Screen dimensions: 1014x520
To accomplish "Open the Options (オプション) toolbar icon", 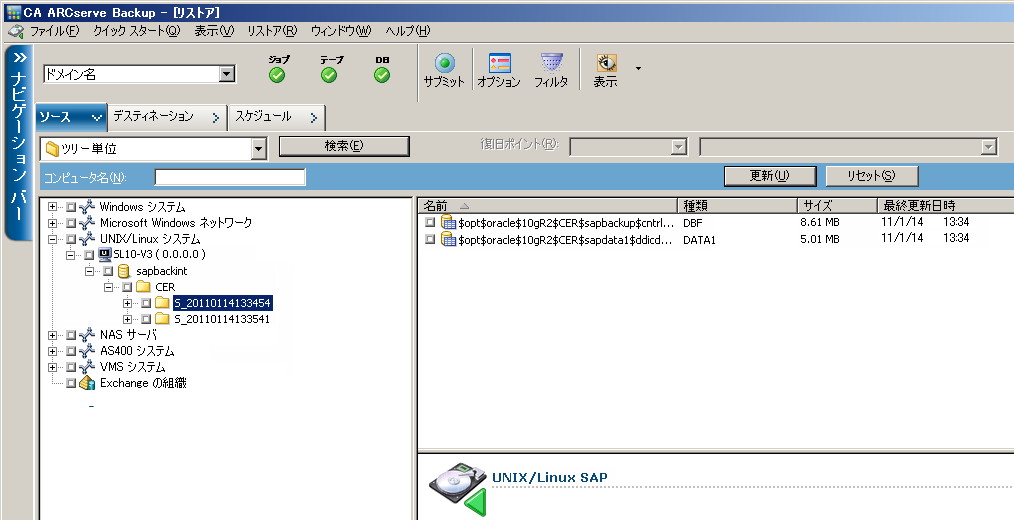I will [499, 63].
